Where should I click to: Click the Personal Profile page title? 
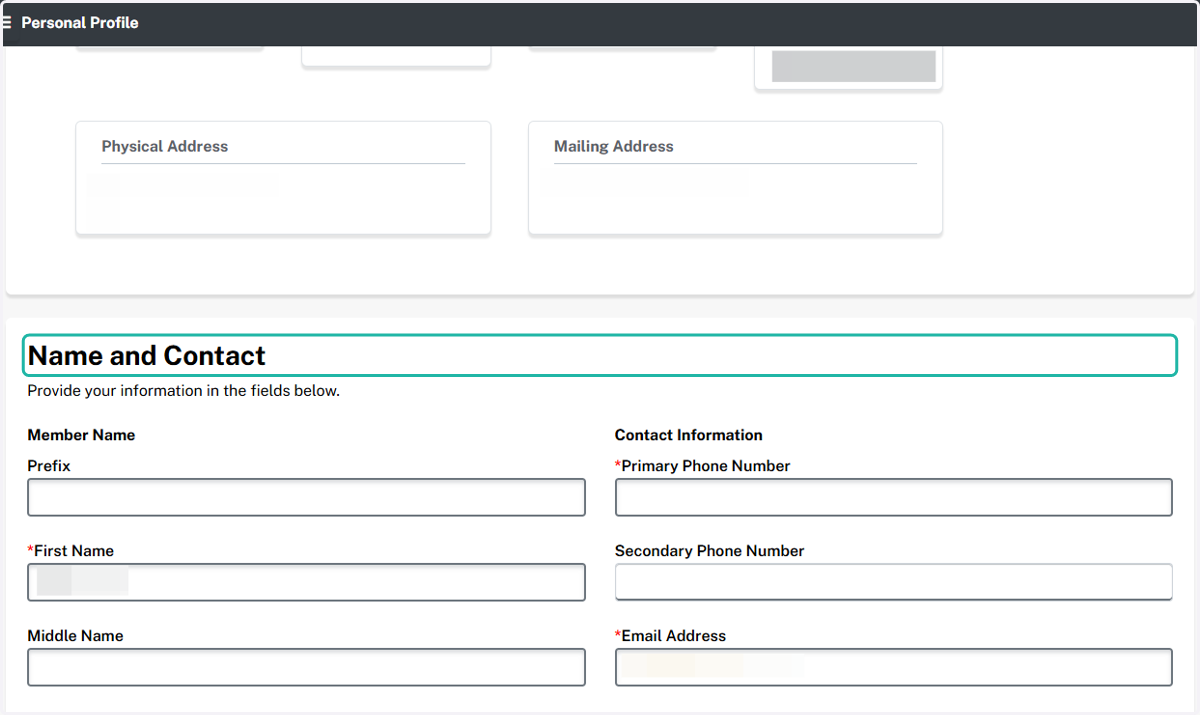(80, 22)
